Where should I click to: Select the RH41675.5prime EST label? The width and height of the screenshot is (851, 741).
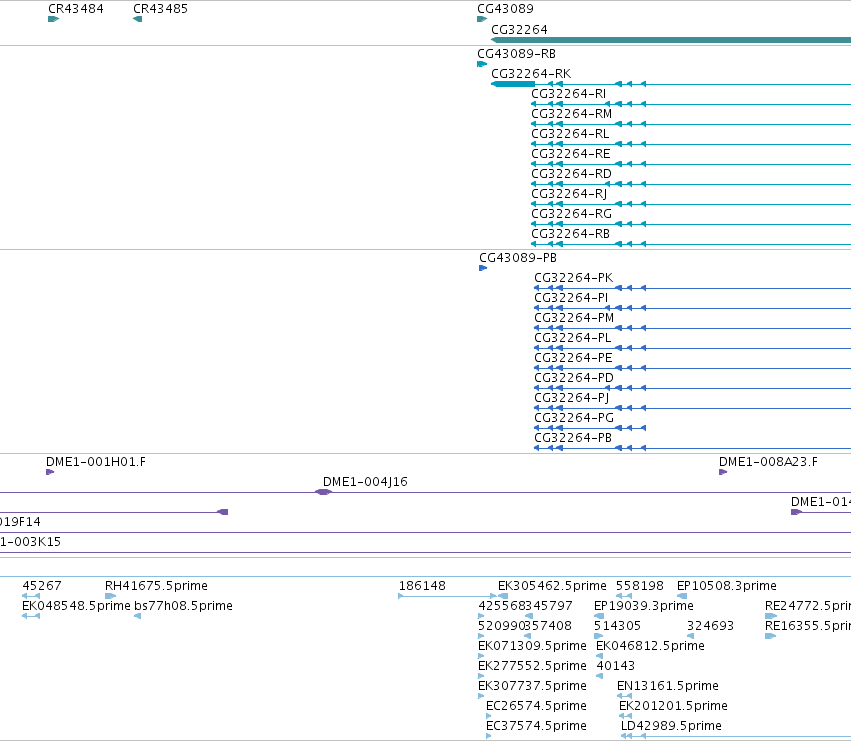[156, 586]
